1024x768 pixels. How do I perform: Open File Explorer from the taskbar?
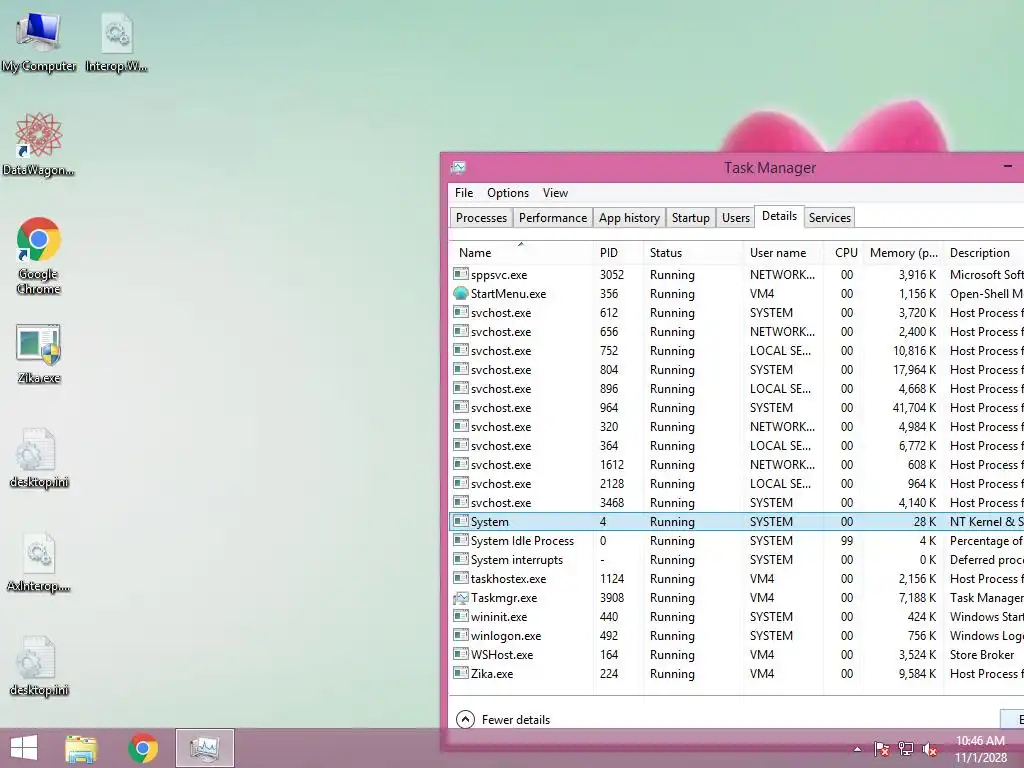coord(81,748)
